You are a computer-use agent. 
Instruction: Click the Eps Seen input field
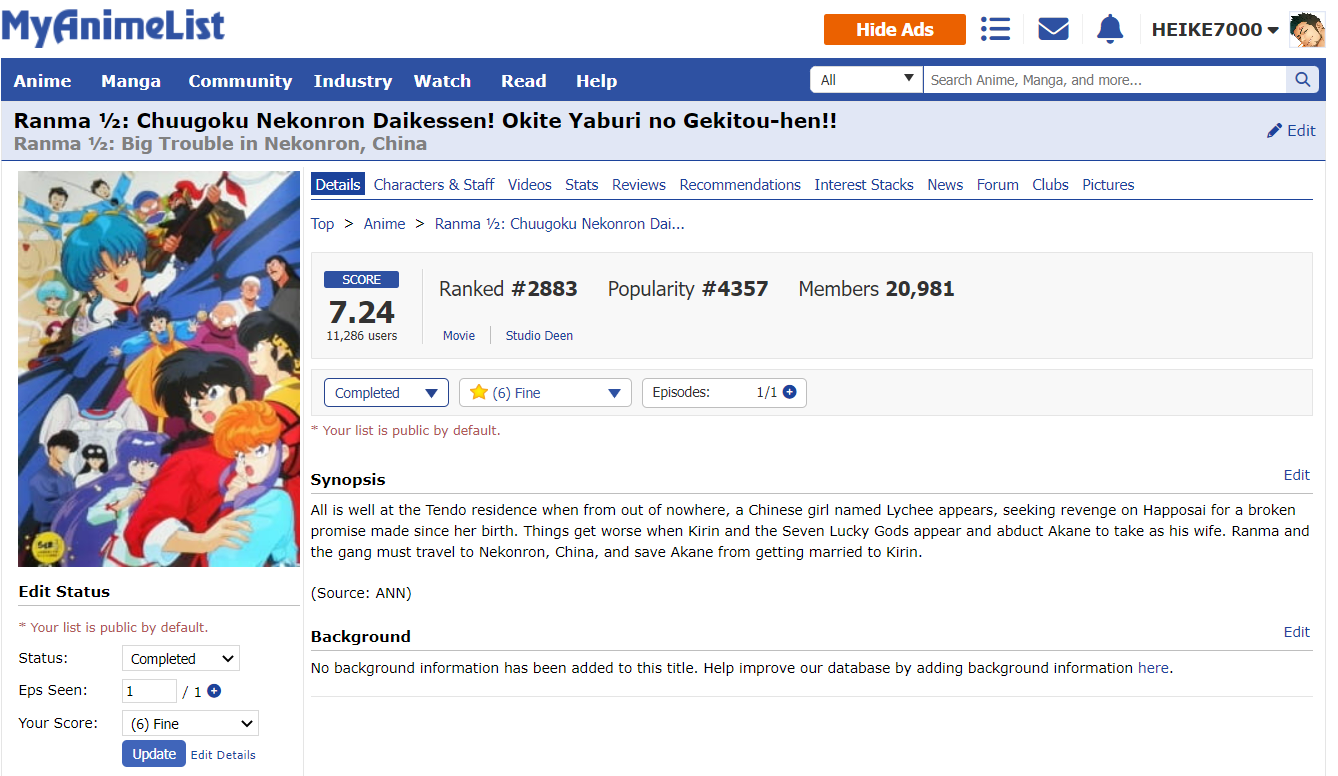pyautogui.click(x=149, y=691)
